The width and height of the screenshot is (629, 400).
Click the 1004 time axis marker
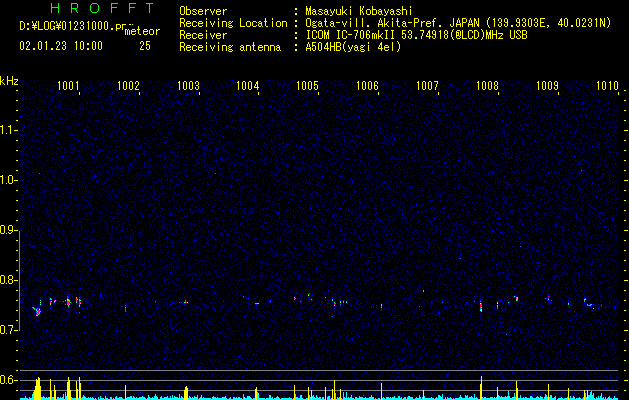pos(248,86)
